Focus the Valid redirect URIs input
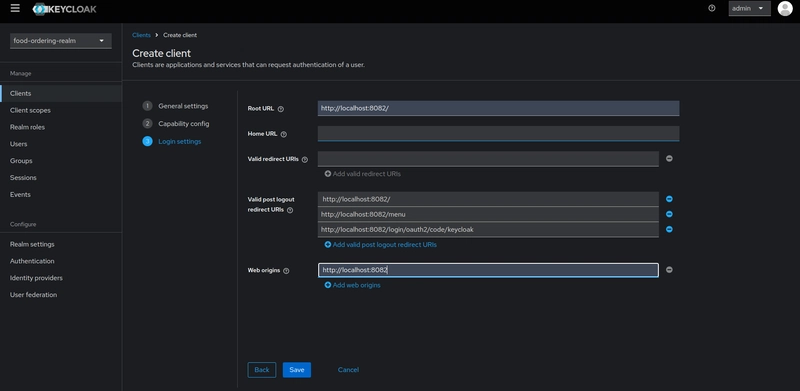Image resolution: width=800 pixels, height=391 pixels. pyautogui.click(x=488, y=159)
